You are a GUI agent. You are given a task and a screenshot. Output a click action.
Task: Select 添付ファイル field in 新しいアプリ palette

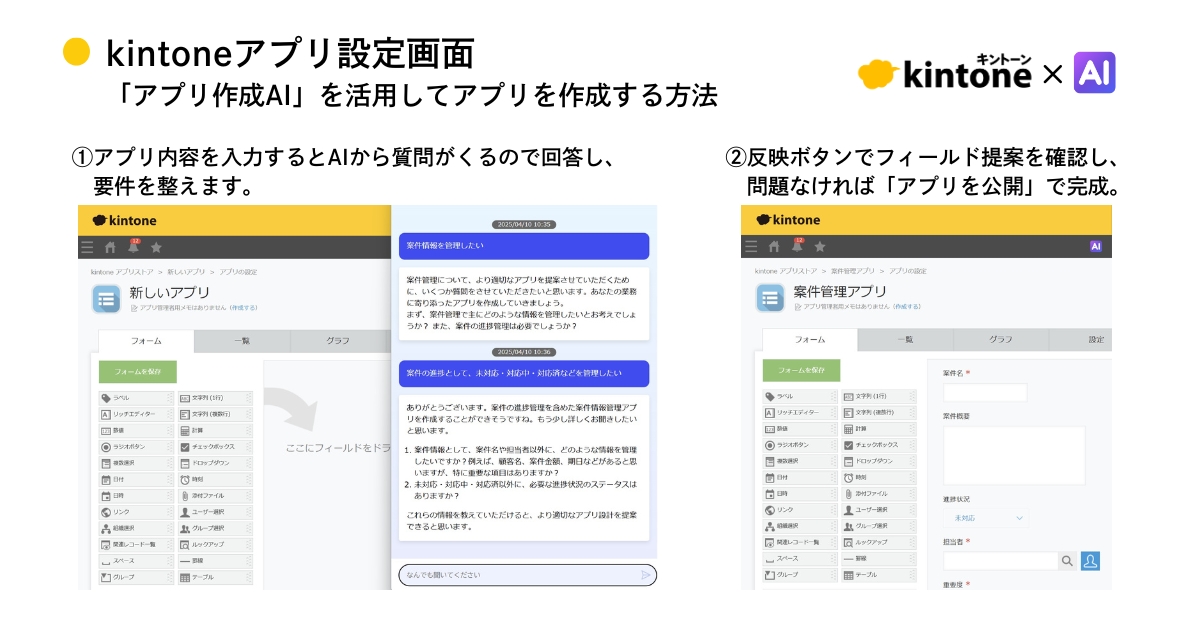216,495
